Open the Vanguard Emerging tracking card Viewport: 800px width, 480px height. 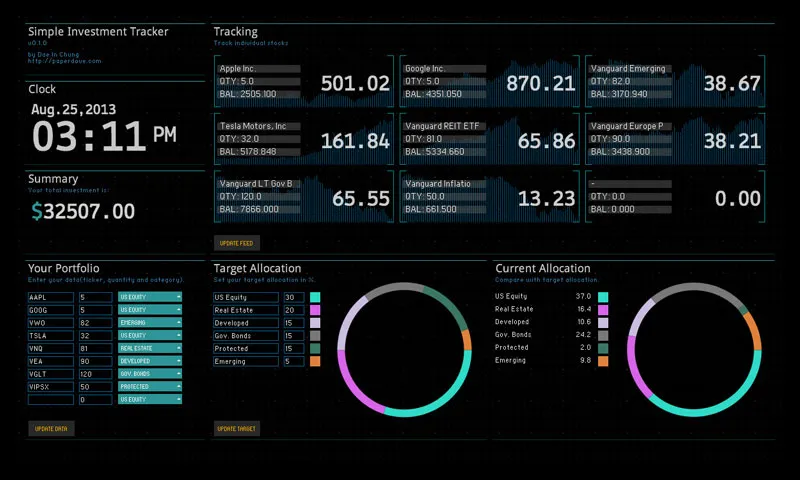pos(676,81)
